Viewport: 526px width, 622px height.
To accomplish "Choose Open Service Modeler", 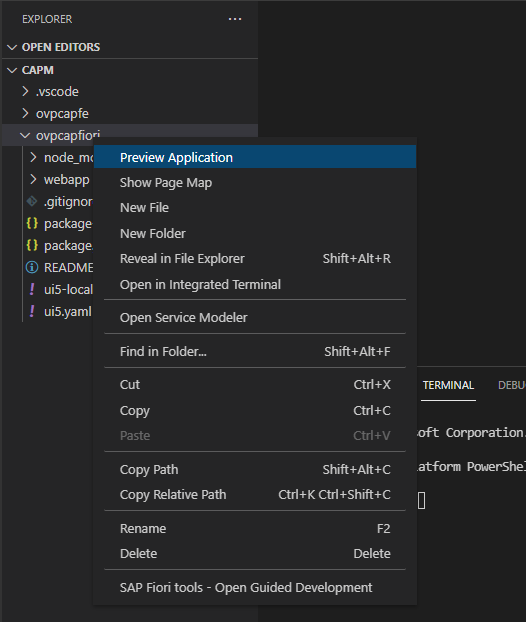I will coord(255,317).
